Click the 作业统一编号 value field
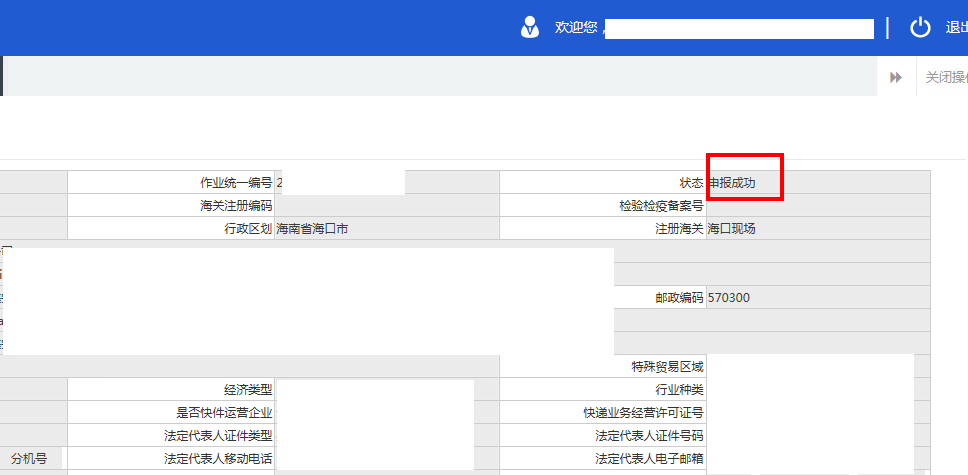 [x=340, y=183]
